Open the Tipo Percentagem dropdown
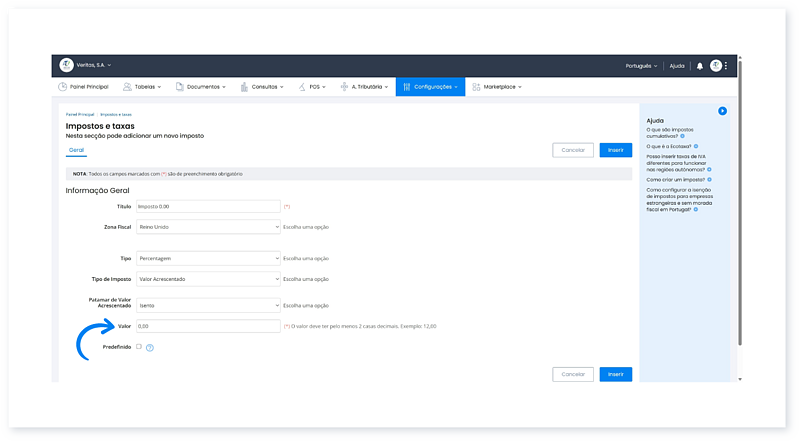The height and width of the screenshot is (442, 800). (208, 258)
